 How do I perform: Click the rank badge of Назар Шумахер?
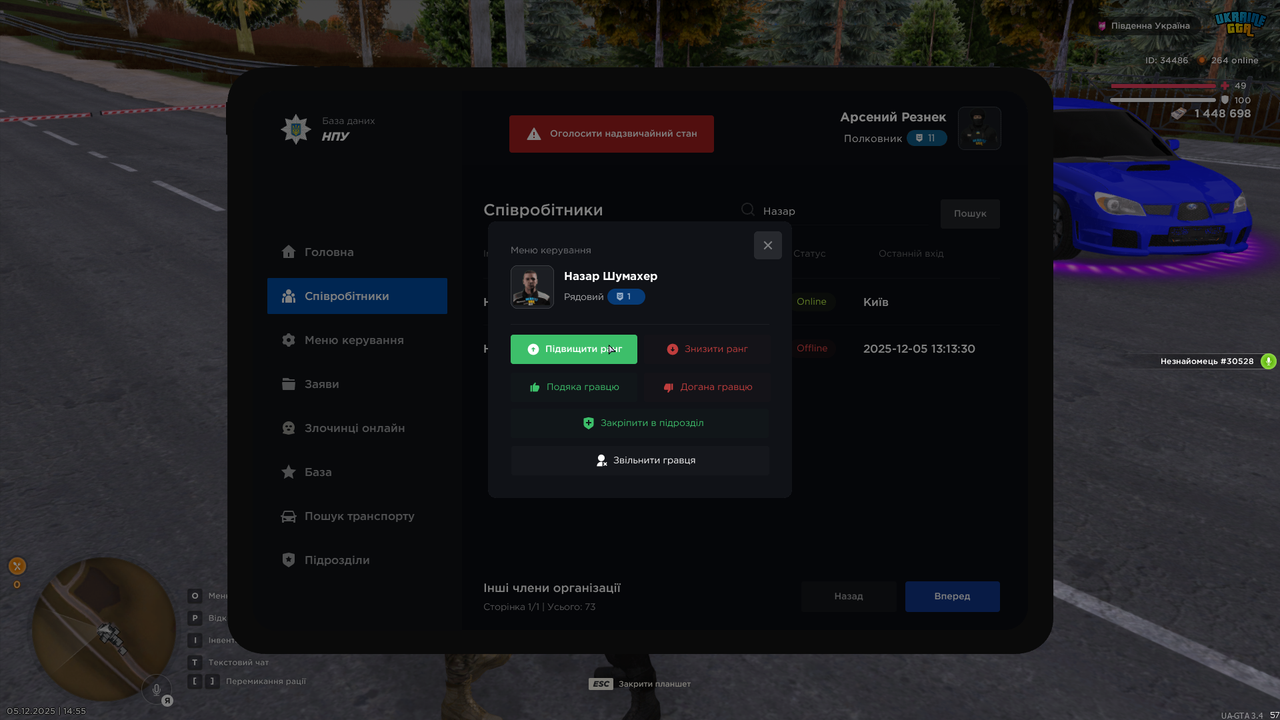tap(626, 297)
